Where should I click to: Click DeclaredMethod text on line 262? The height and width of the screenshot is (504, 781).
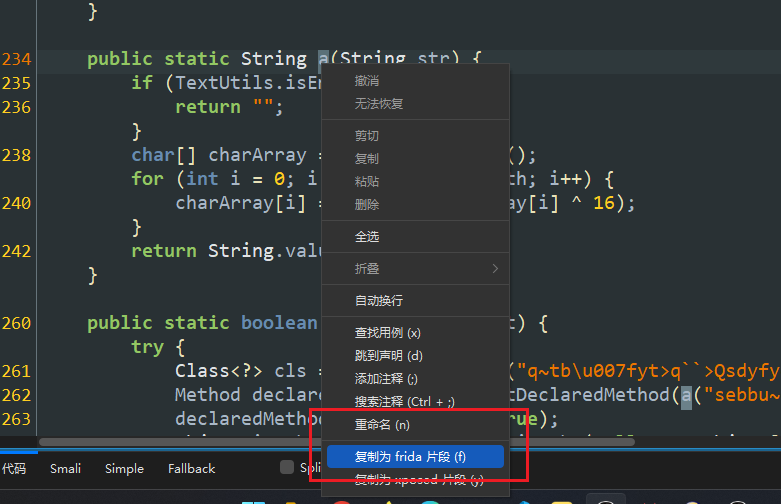[592, 395]
